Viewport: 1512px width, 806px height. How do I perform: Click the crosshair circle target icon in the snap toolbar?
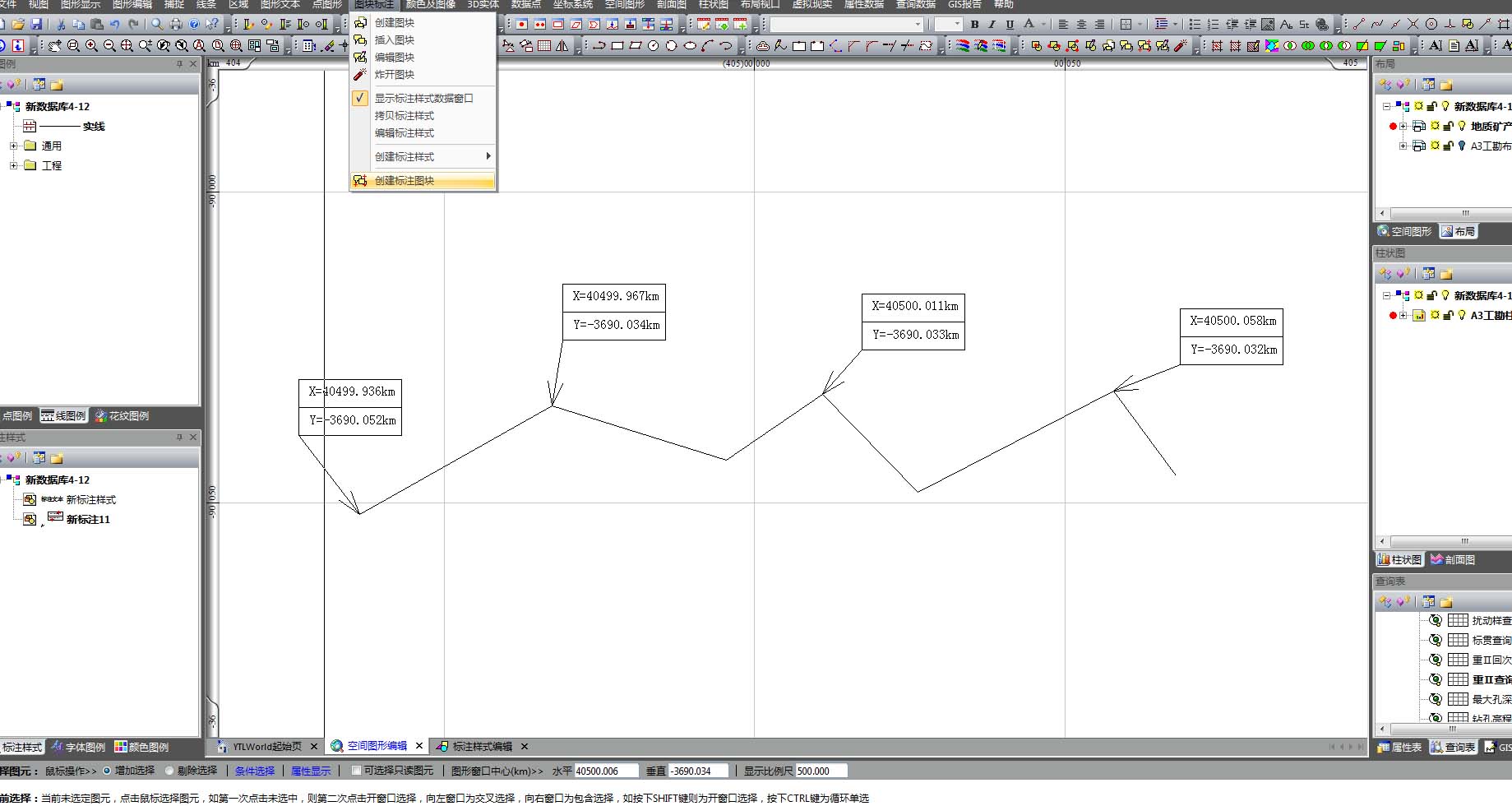click(1431, 25)
